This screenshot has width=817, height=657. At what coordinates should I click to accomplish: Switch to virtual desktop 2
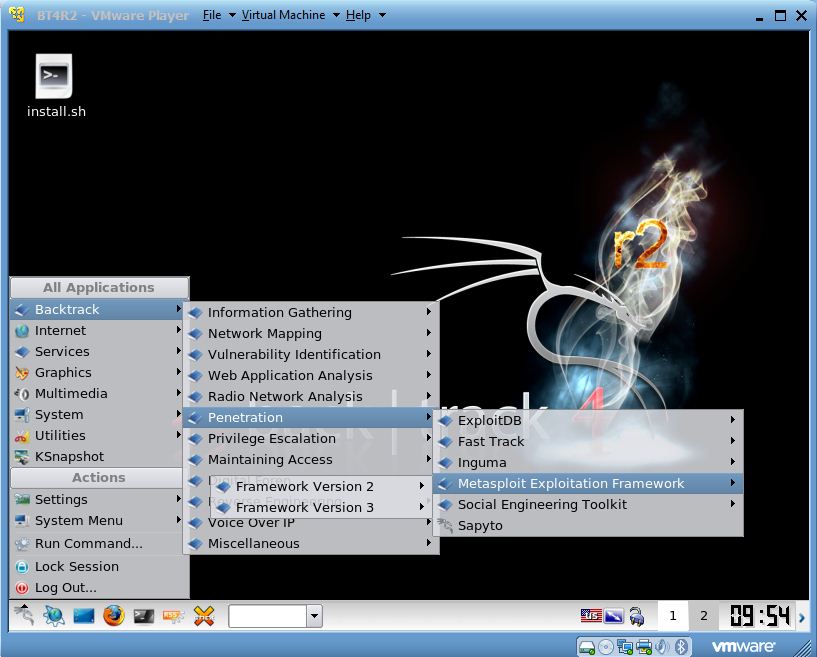[x=703, y=616]
